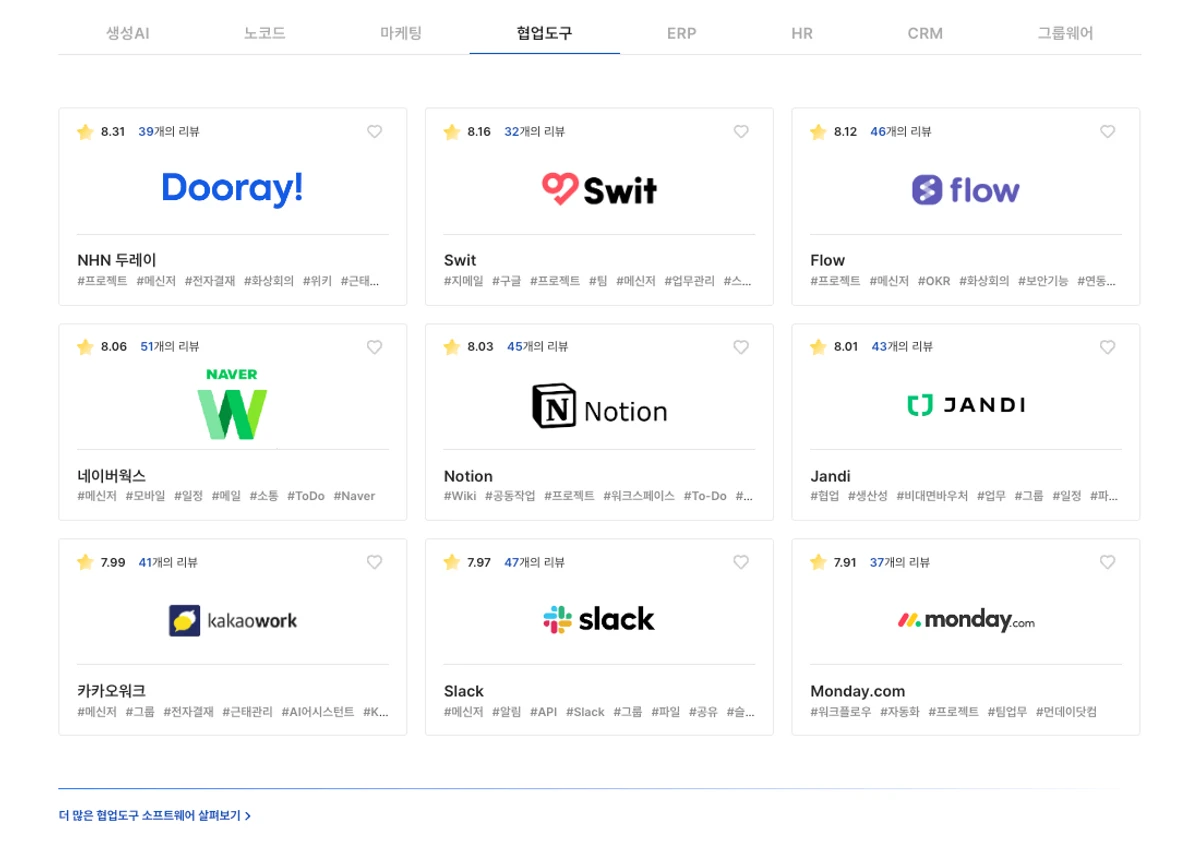Click the star icon beside 8.12 rating
Viewport: 1200px width, 843px height.
pyautogui.click(x=818, y=131)
